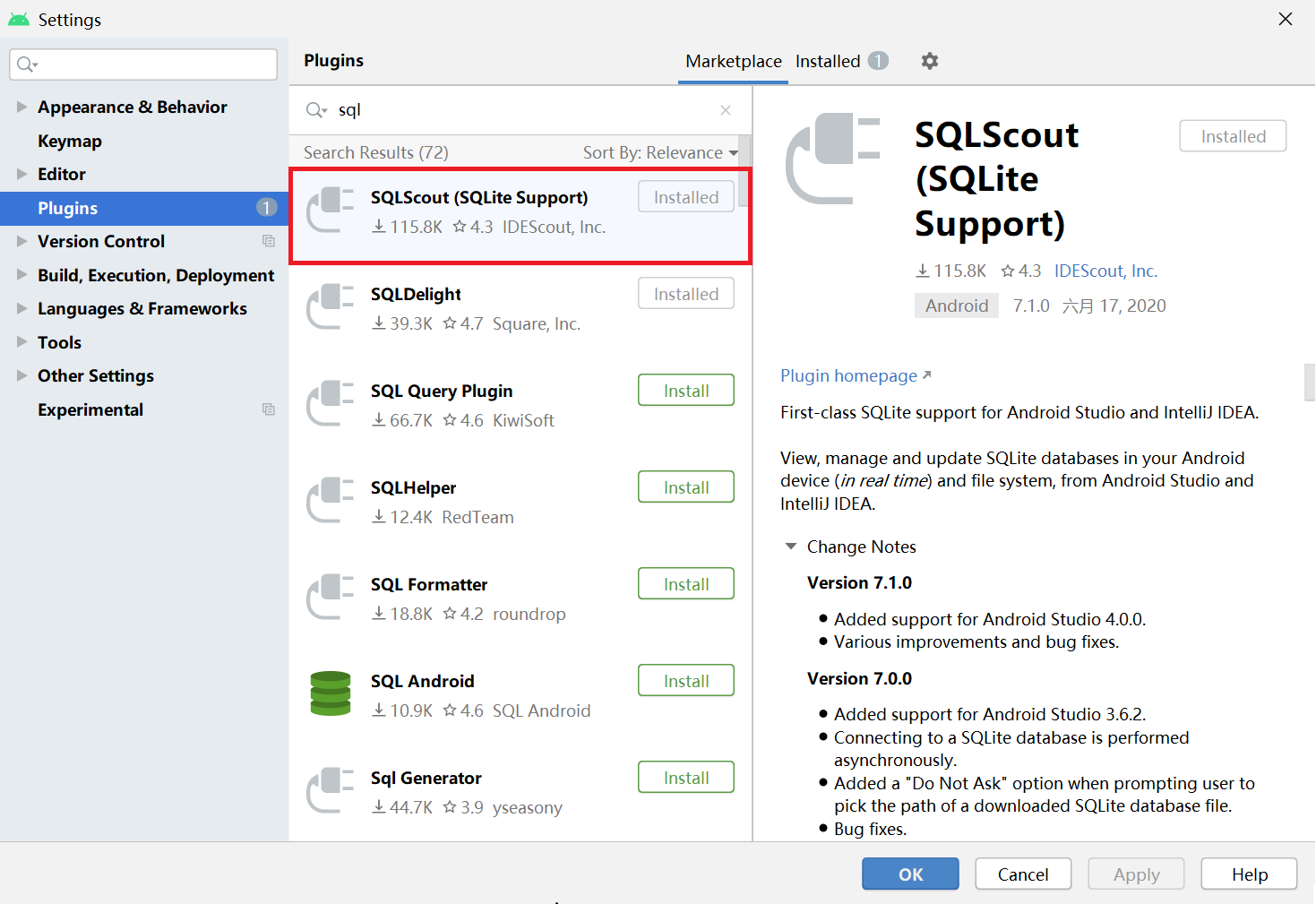Clear the plugin search field

pyautogui.click(x=726, y=109)
